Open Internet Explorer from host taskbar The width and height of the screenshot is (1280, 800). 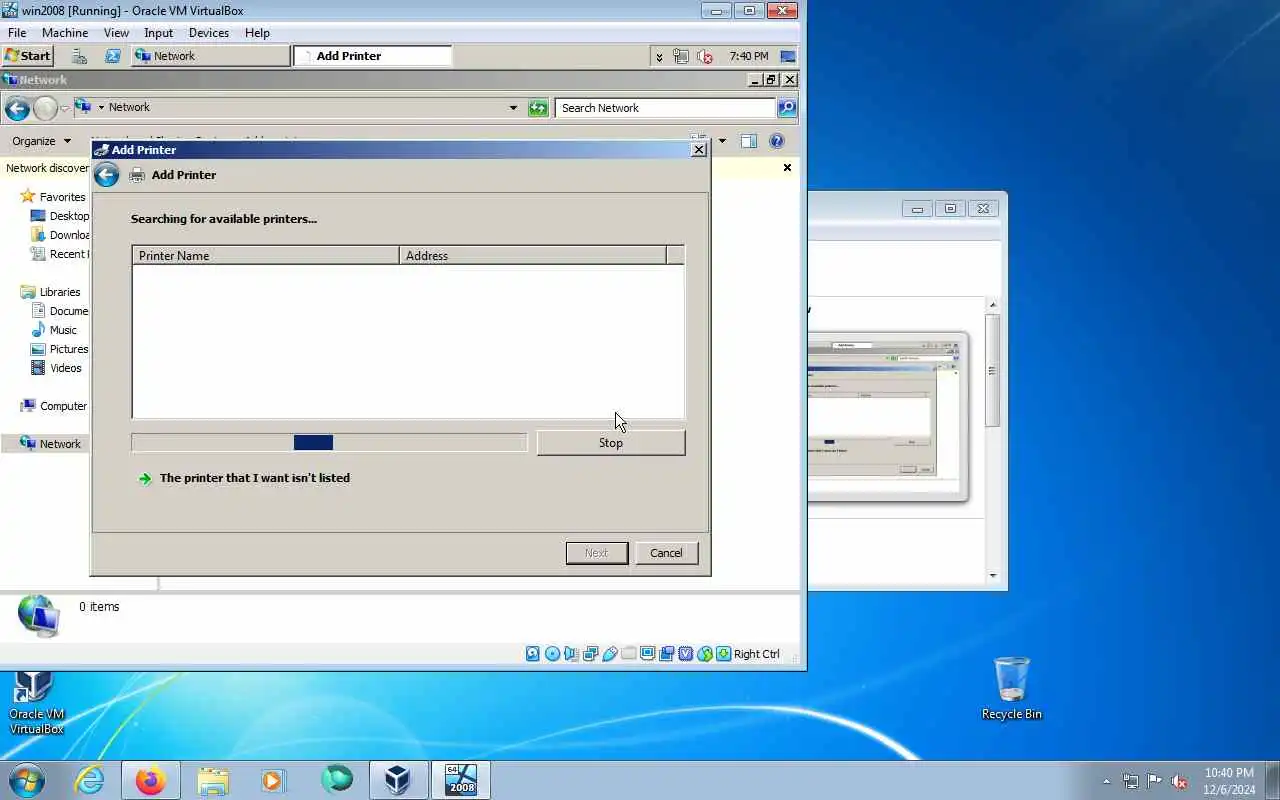pos(90,780)
